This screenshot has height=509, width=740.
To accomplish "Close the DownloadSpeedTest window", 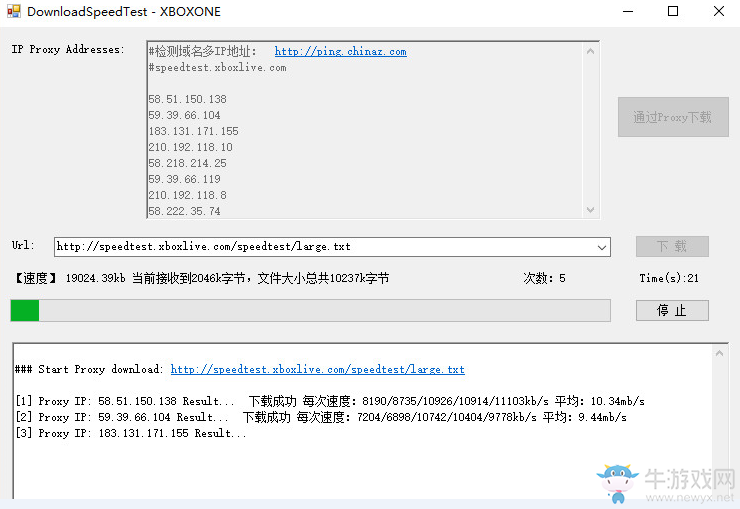I will pyautogui.click(x=719, y=11).
